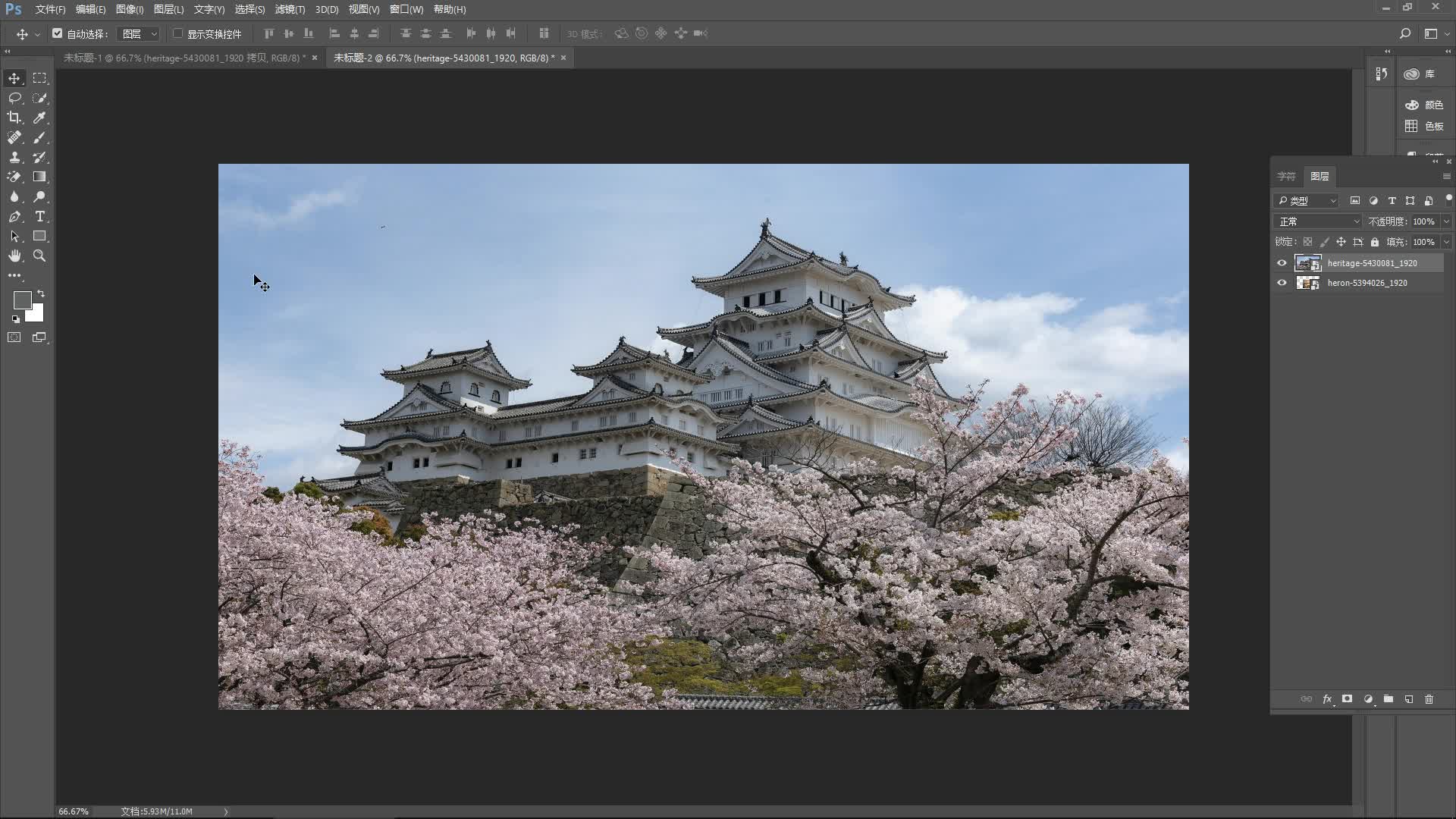Open Move tool preset picker arrow
This screenshot has width=1456, height=819.
click(37, 34)
